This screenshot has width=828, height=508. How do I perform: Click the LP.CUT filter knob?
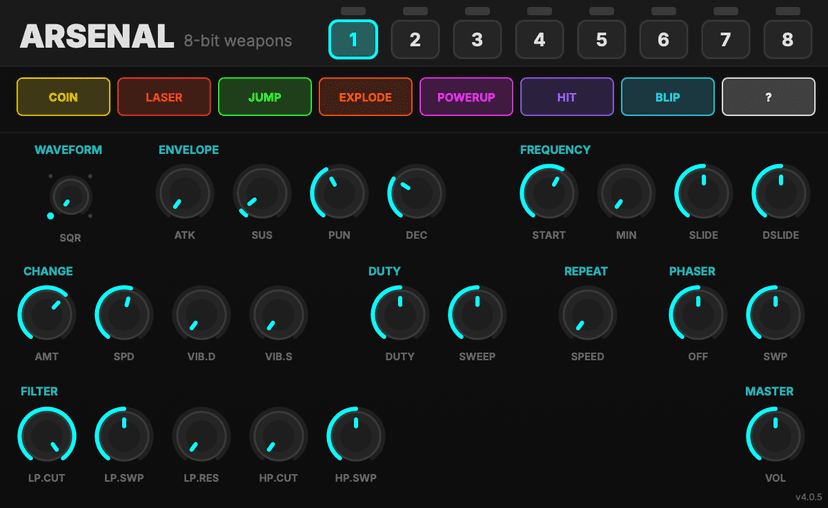point(47,436)
